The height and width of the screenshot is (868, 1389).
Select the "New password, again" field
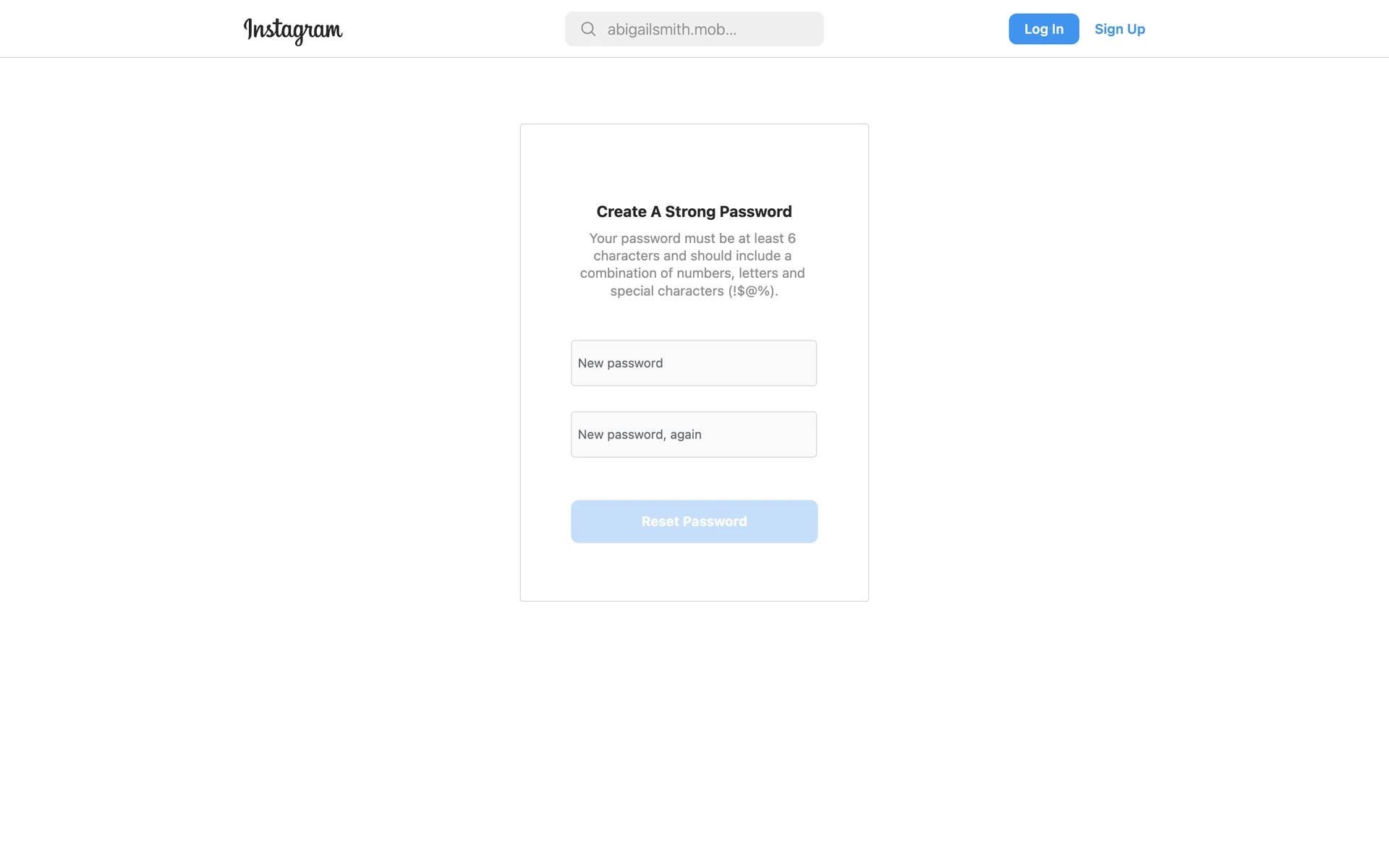693,435
